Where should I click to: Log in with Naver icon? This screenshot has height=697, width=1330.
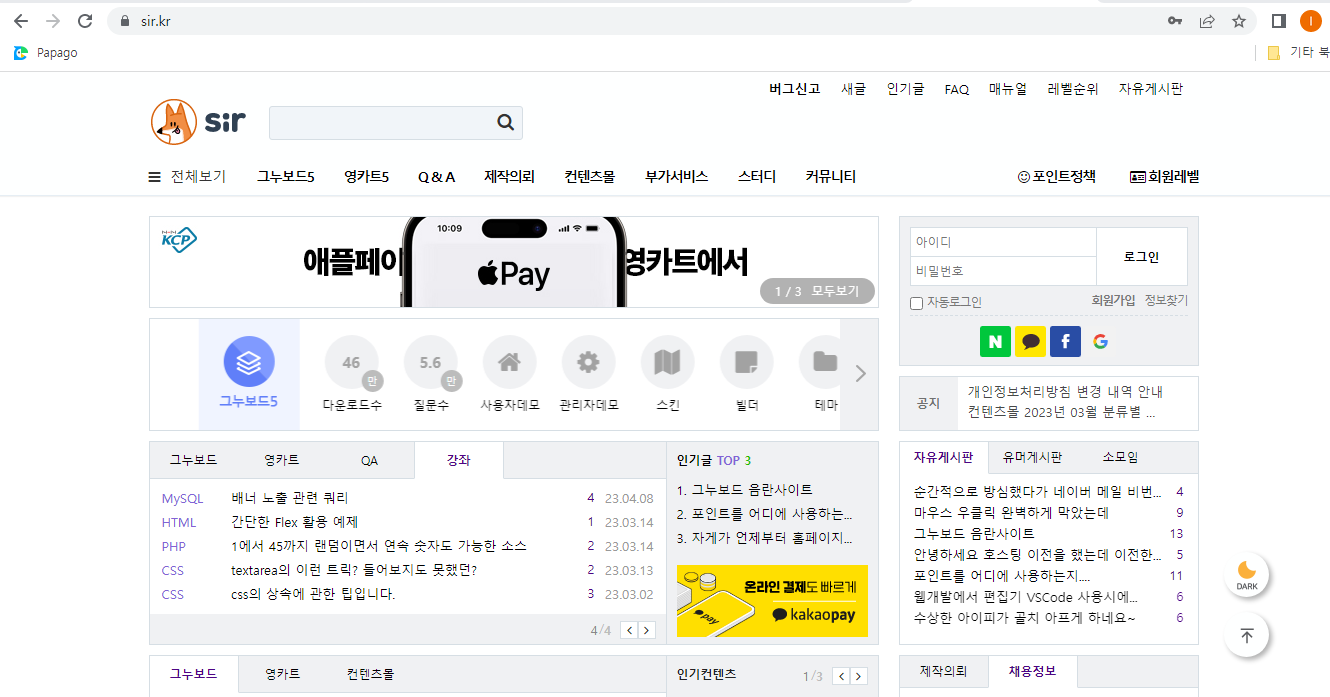(x=995, y=341)
